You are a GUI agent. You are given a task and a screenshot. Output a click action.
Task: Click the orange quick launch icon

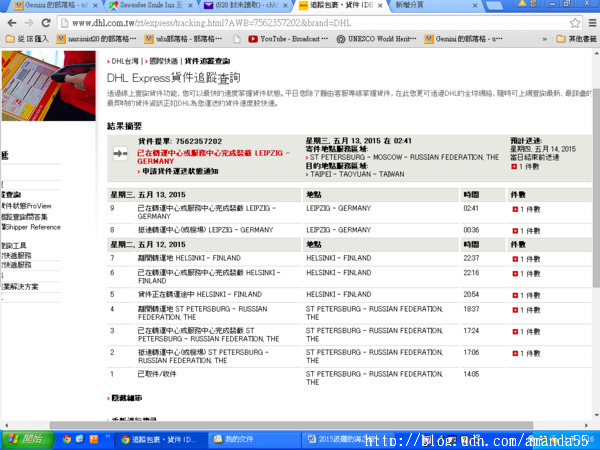point(93,439)
